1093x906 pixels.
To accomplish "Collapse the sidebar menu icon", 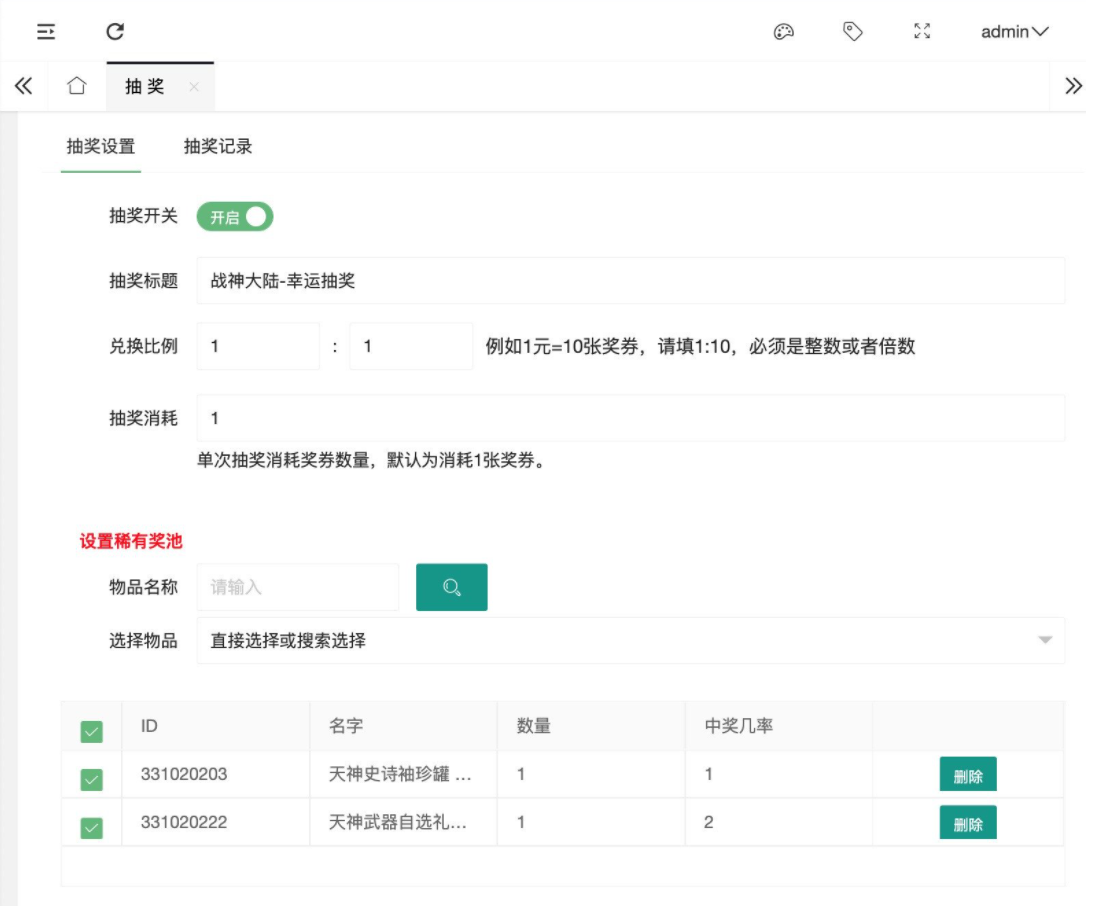I will 46,32.
